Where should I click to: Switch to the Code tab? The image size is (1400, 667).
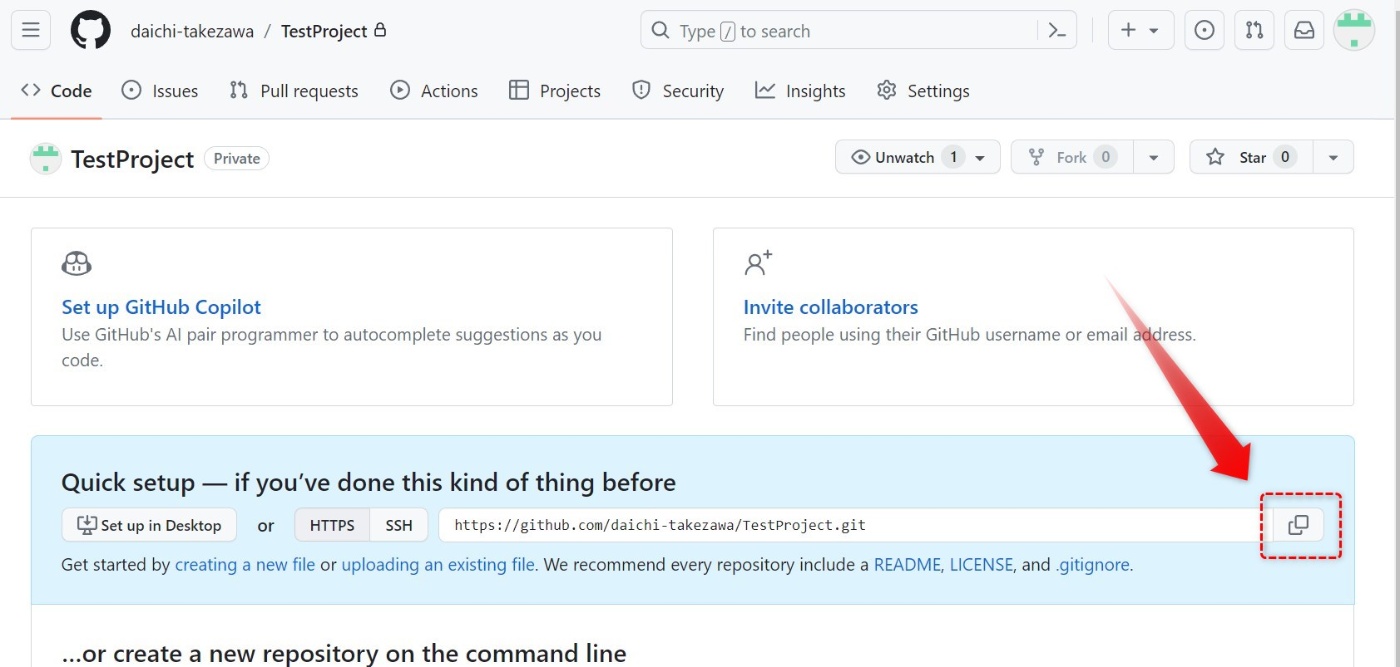tap(57, 91)
